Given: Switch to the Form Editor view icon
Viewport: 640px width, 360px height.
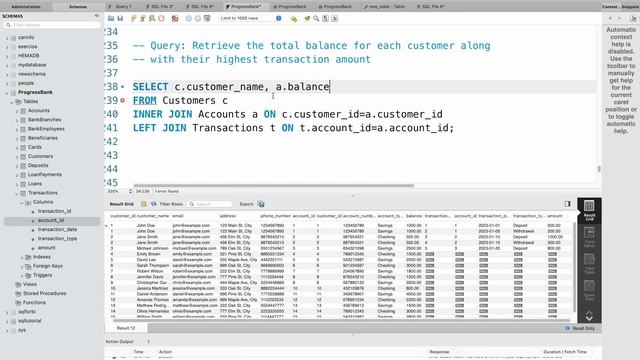Looking at the screenshot, I should (589, 238).
